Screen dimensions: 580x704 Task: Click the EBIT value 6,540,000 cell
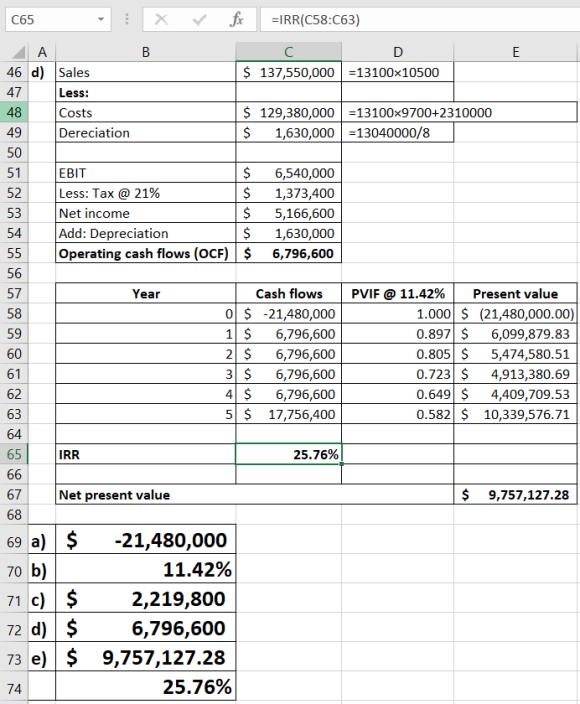pos(289,173)
